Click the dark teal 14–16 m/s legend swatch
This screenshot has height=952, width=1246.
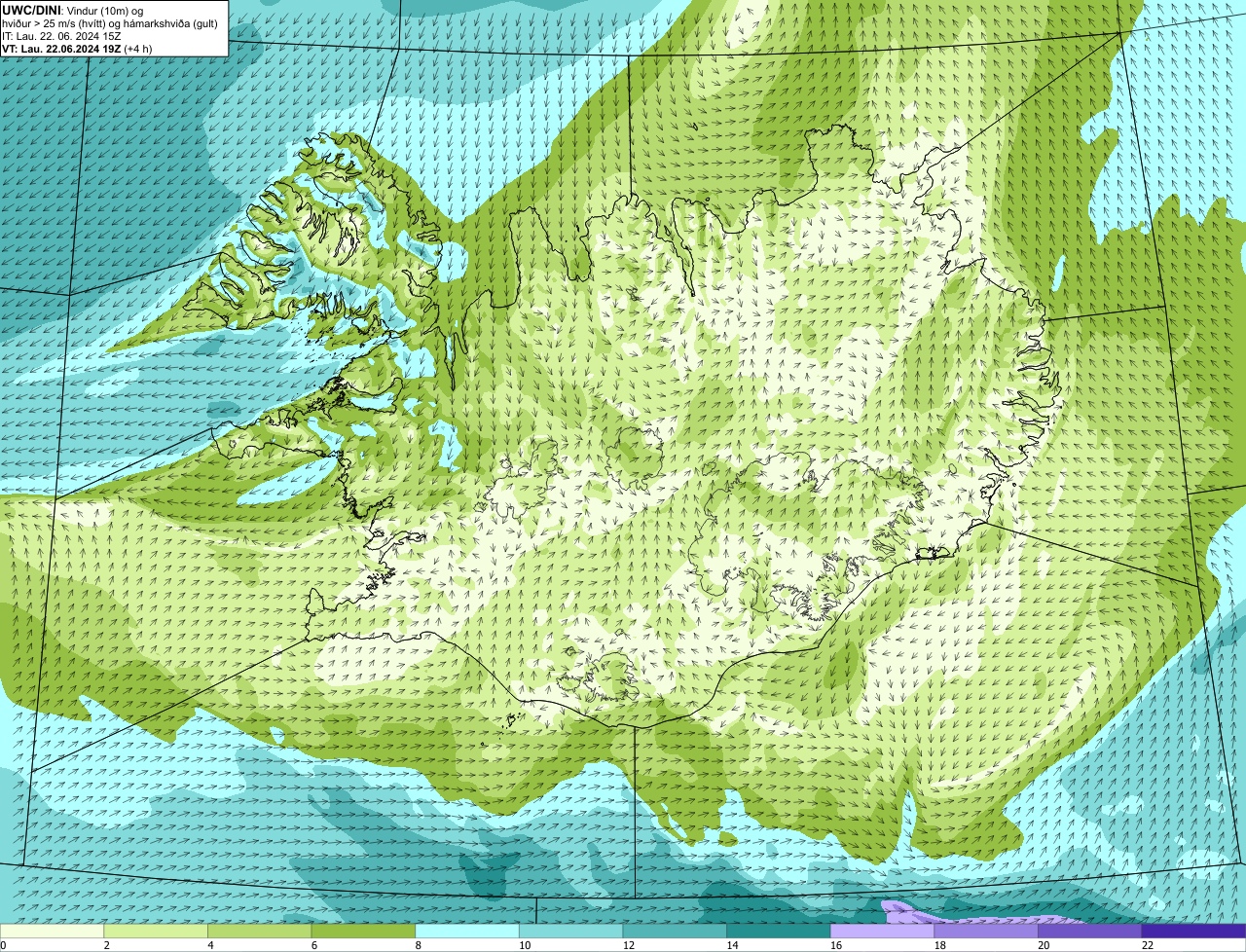point(779,931)
